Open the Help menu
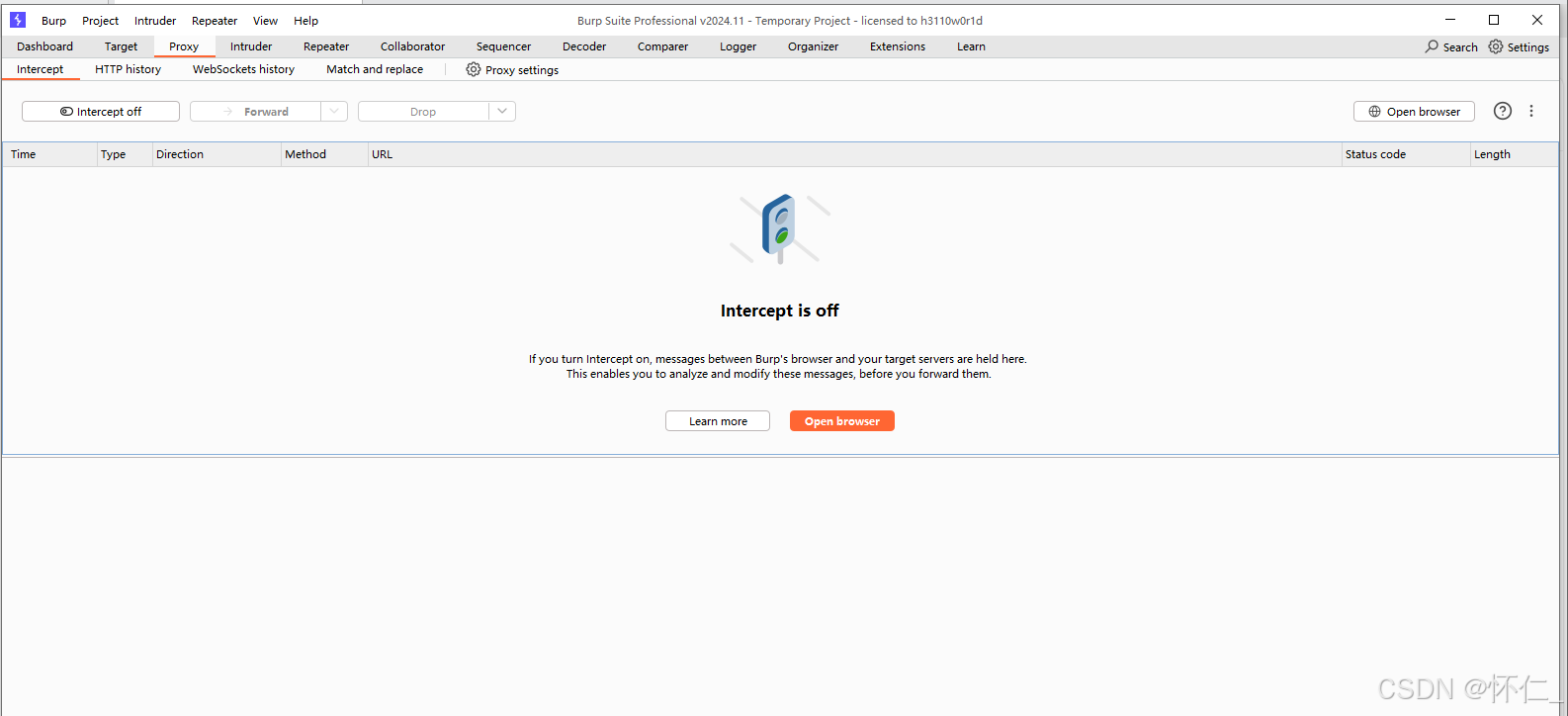This screenshot has width=1568, height=716. pyautogui.click(x=306, y=21)
